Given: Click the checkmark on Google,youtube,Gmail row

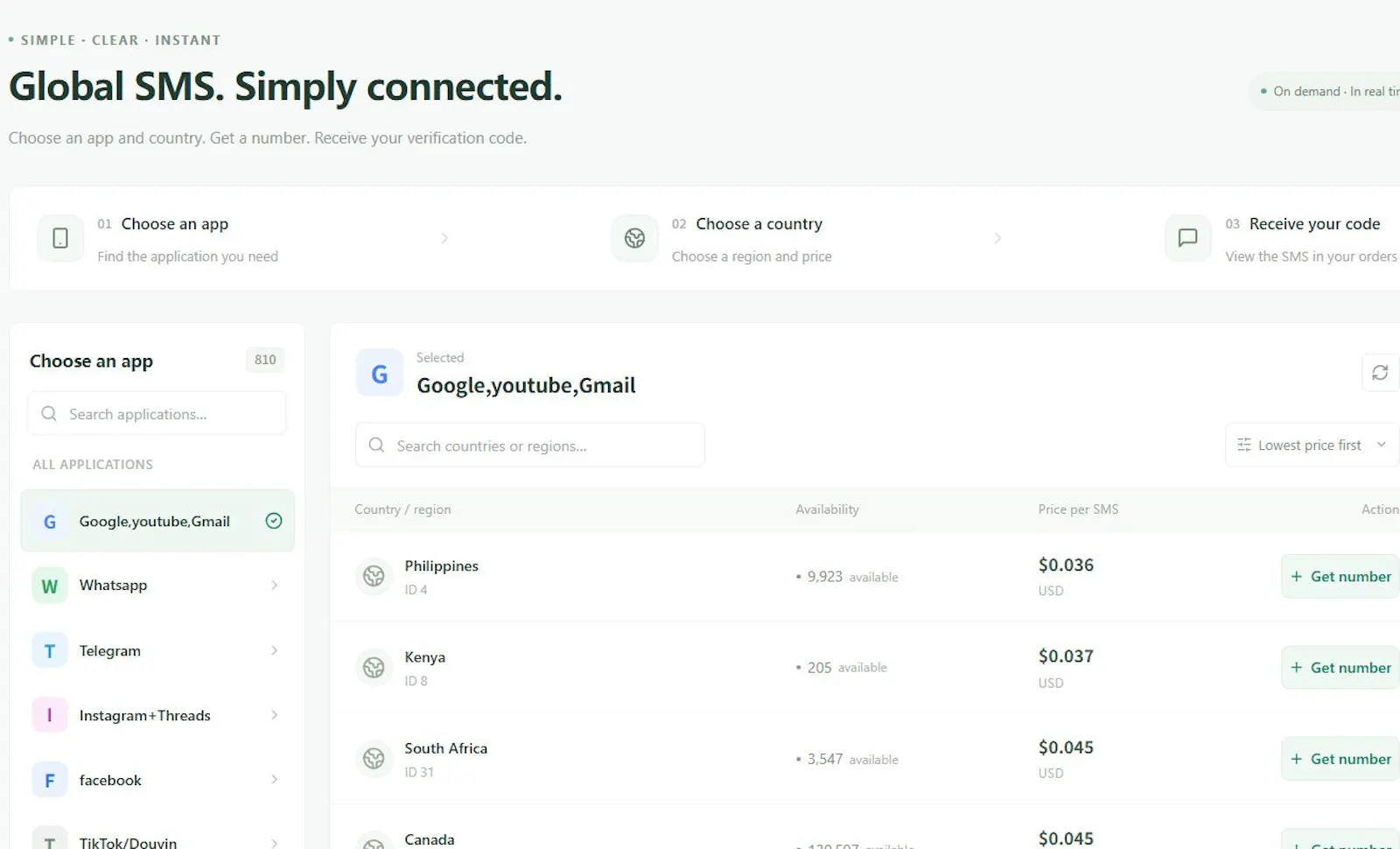Looking at the screenshot, I should tap(274, 521).
